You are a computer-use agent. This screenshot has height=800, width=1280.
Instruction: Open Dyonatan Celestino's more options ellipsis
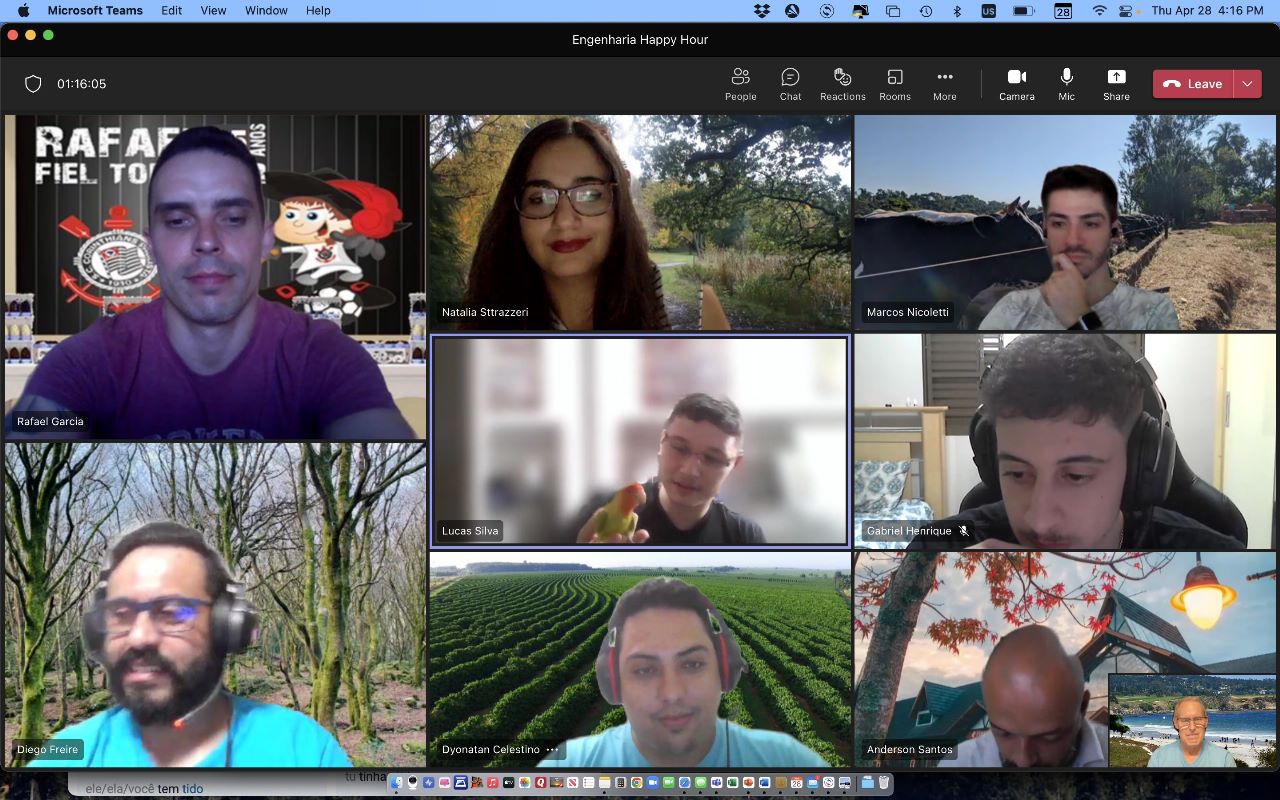(552, 750)
